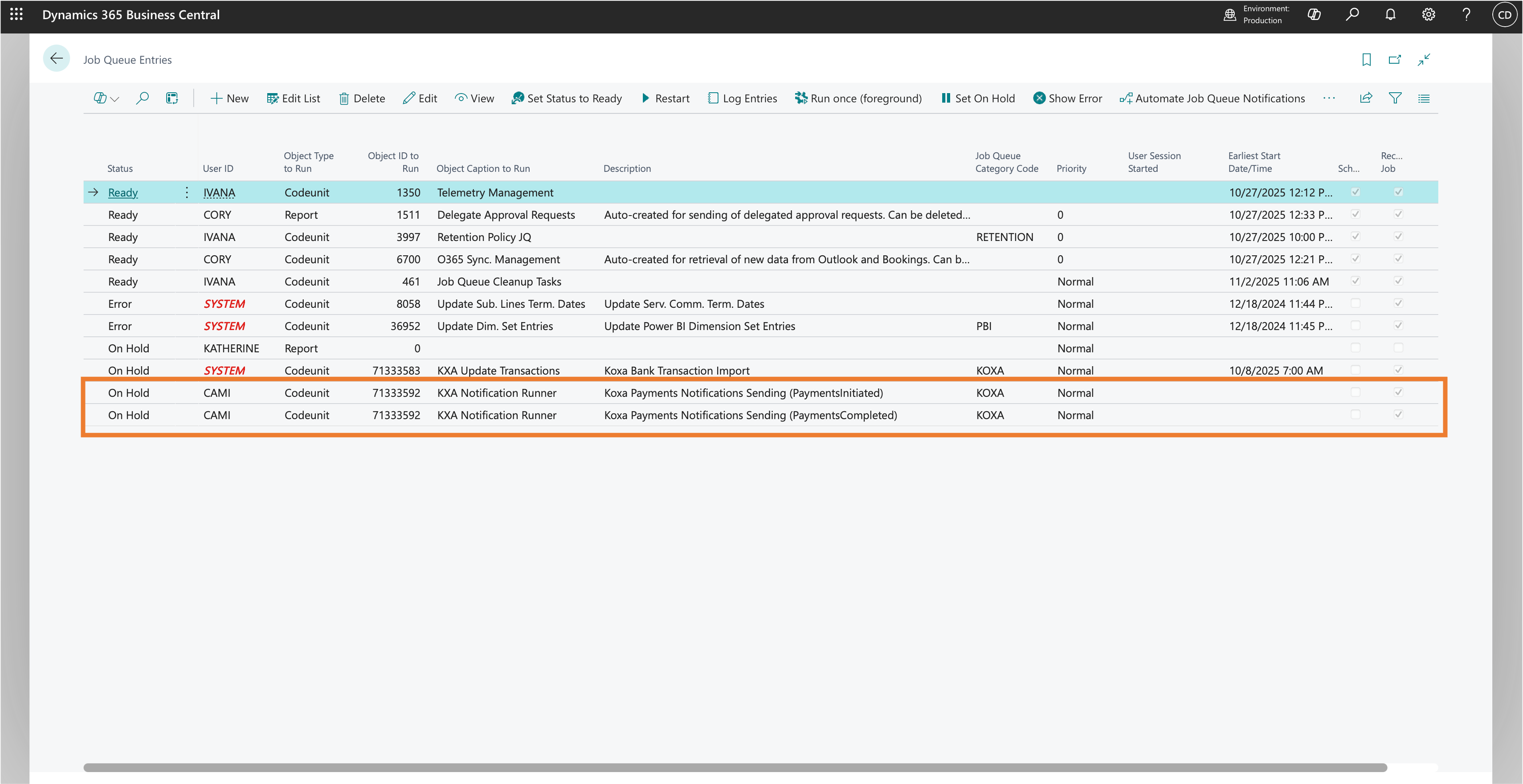Toggle Recurring Job checkbox on KATHERINE row
Viewport: 1523px width, 784px height.
[x=1398, y=347]
